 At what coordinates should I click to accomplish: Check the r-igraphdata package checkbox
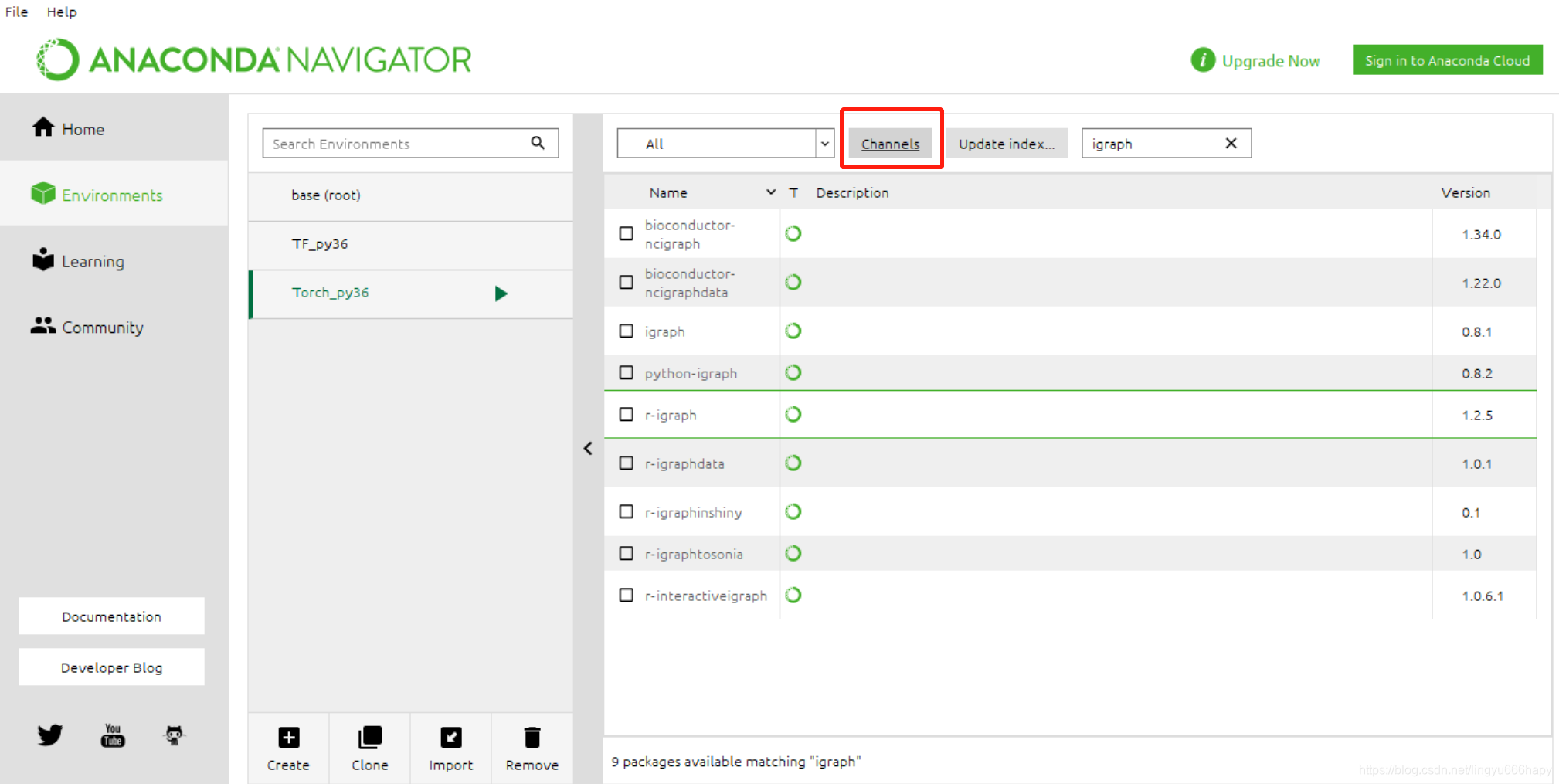tap(627, 463)
